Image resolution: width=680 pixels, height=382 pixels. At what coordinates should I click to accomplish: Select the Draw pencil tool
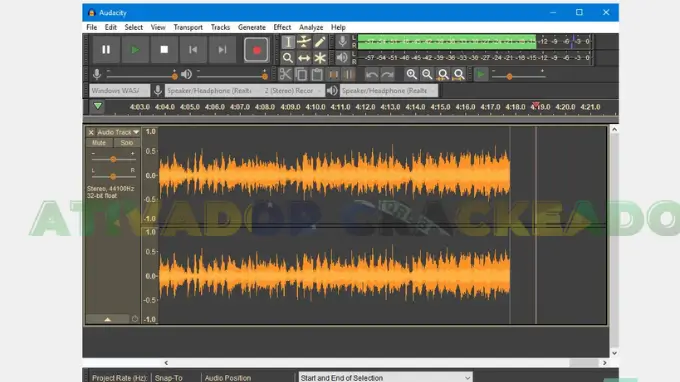(320, 42)
